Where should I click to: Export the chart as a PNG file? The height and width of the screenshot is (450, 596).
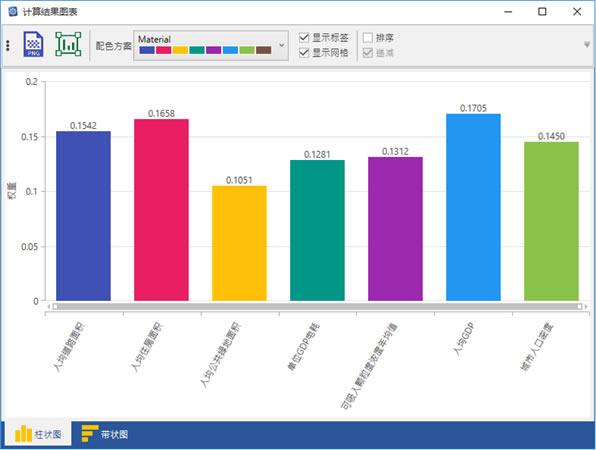[x=33, y=44]
